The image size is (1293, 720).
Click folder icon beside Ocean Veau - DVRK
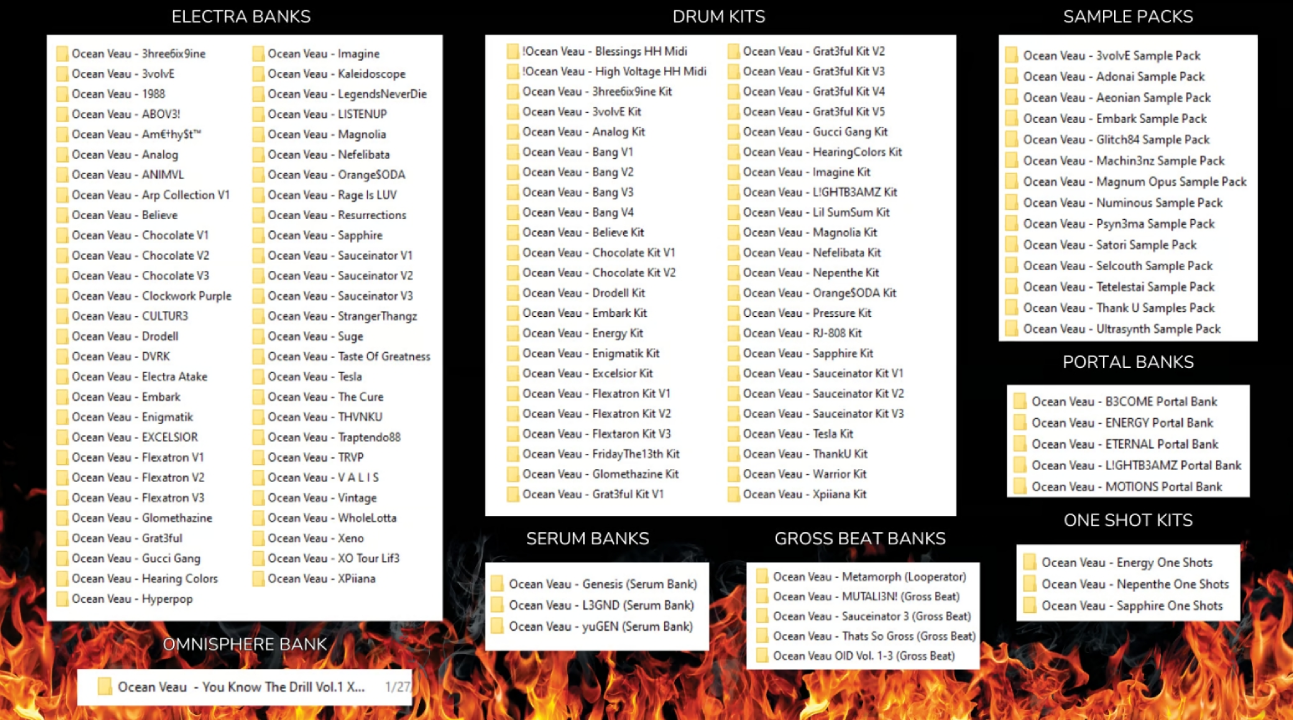(x=61, y=357)
